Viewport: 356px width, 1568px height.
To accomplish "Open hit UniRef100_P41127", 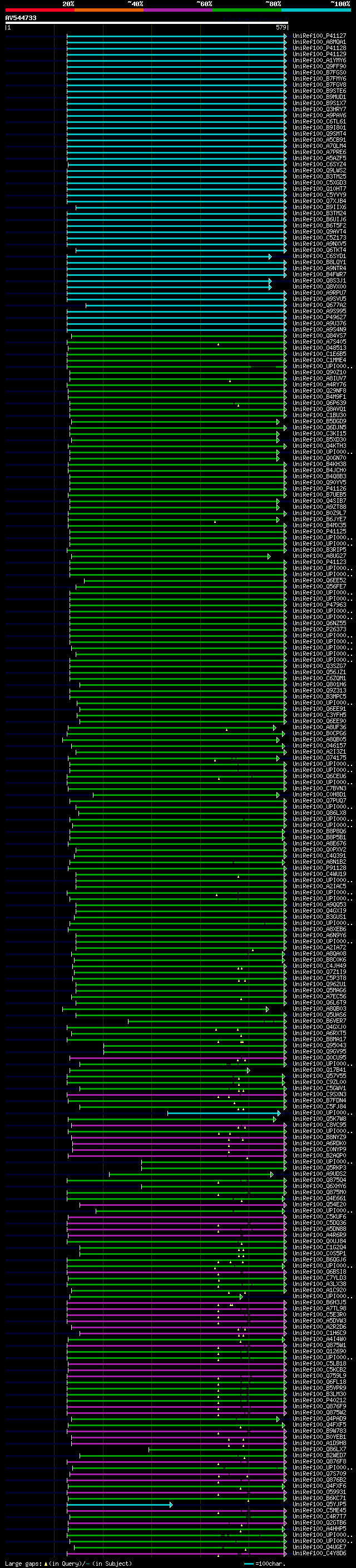I will 319,36.
